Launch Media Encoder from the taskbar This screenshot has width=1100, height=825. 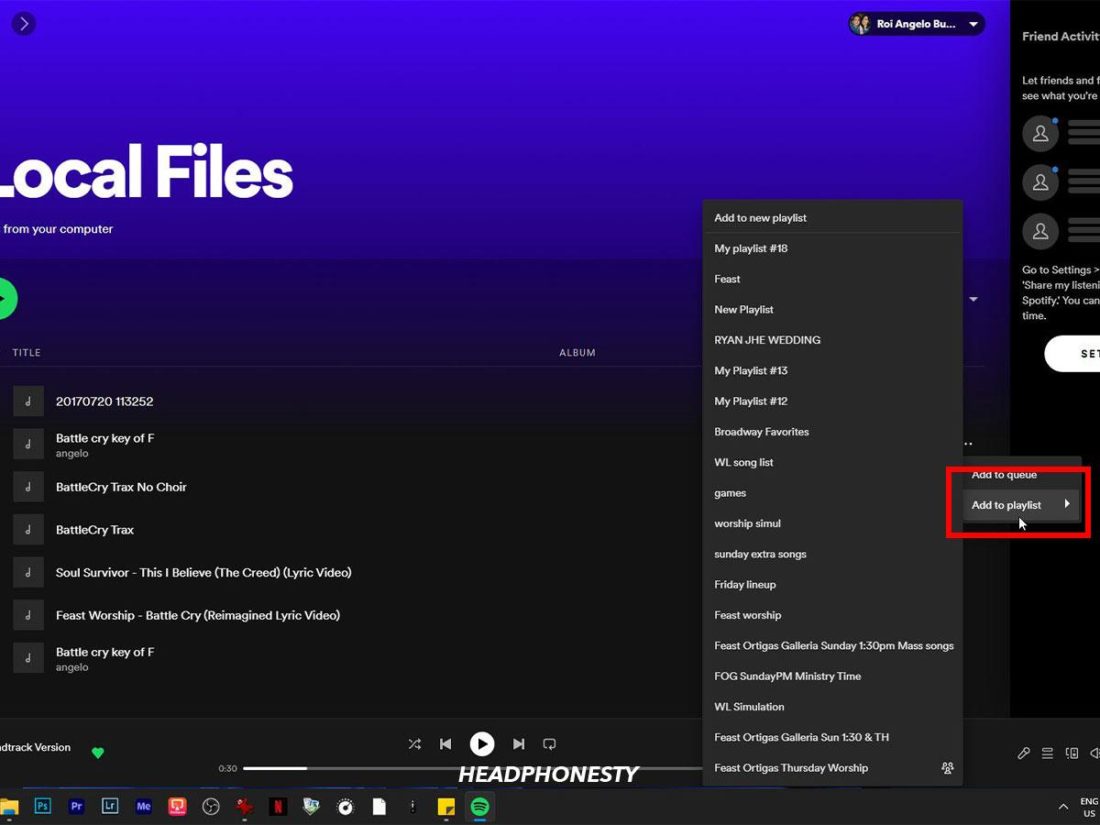coord(144,807)
